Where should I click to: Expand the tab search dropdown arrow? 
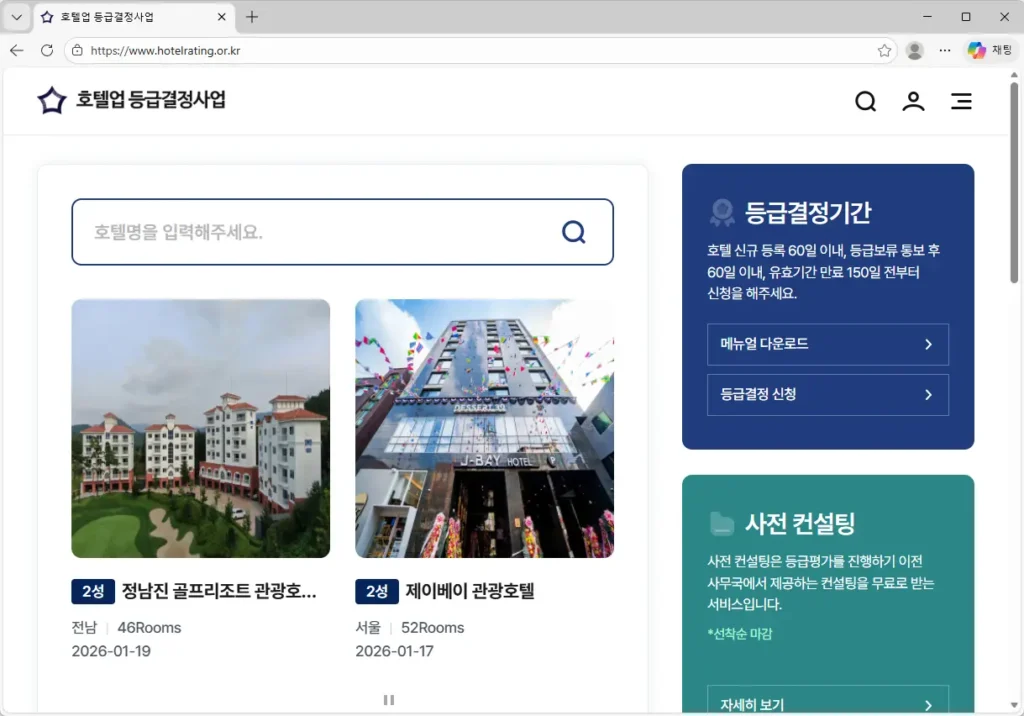(16, 17)
